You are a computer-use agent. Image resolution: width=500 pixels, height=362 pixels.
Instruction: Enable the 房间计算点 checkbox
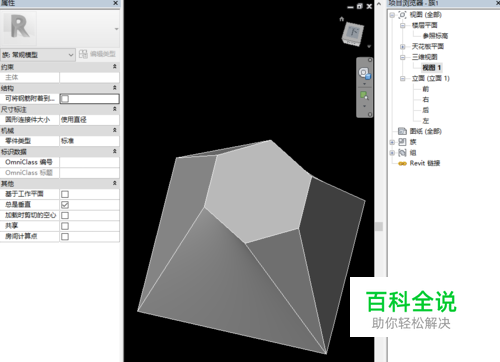[x=65, y=237]
